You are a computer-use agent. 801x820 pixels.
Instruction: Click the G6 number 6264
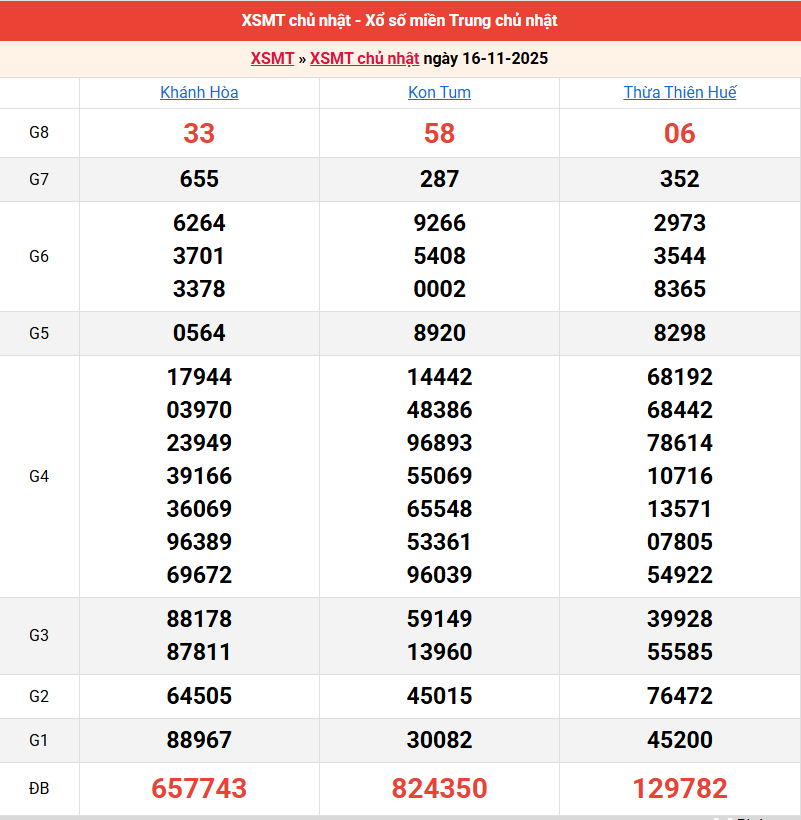click(199, 223)
